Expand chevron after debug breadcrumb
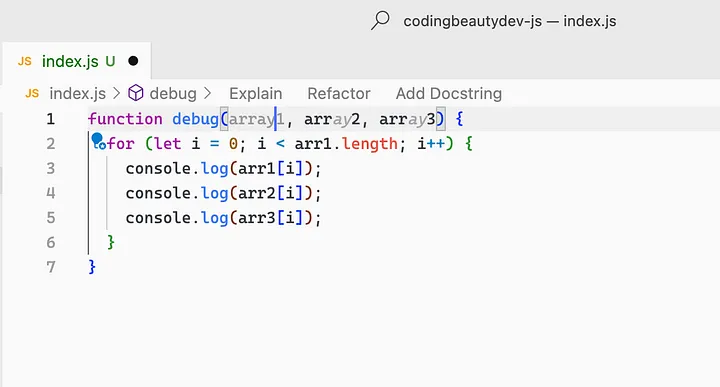 coord(208,94)
